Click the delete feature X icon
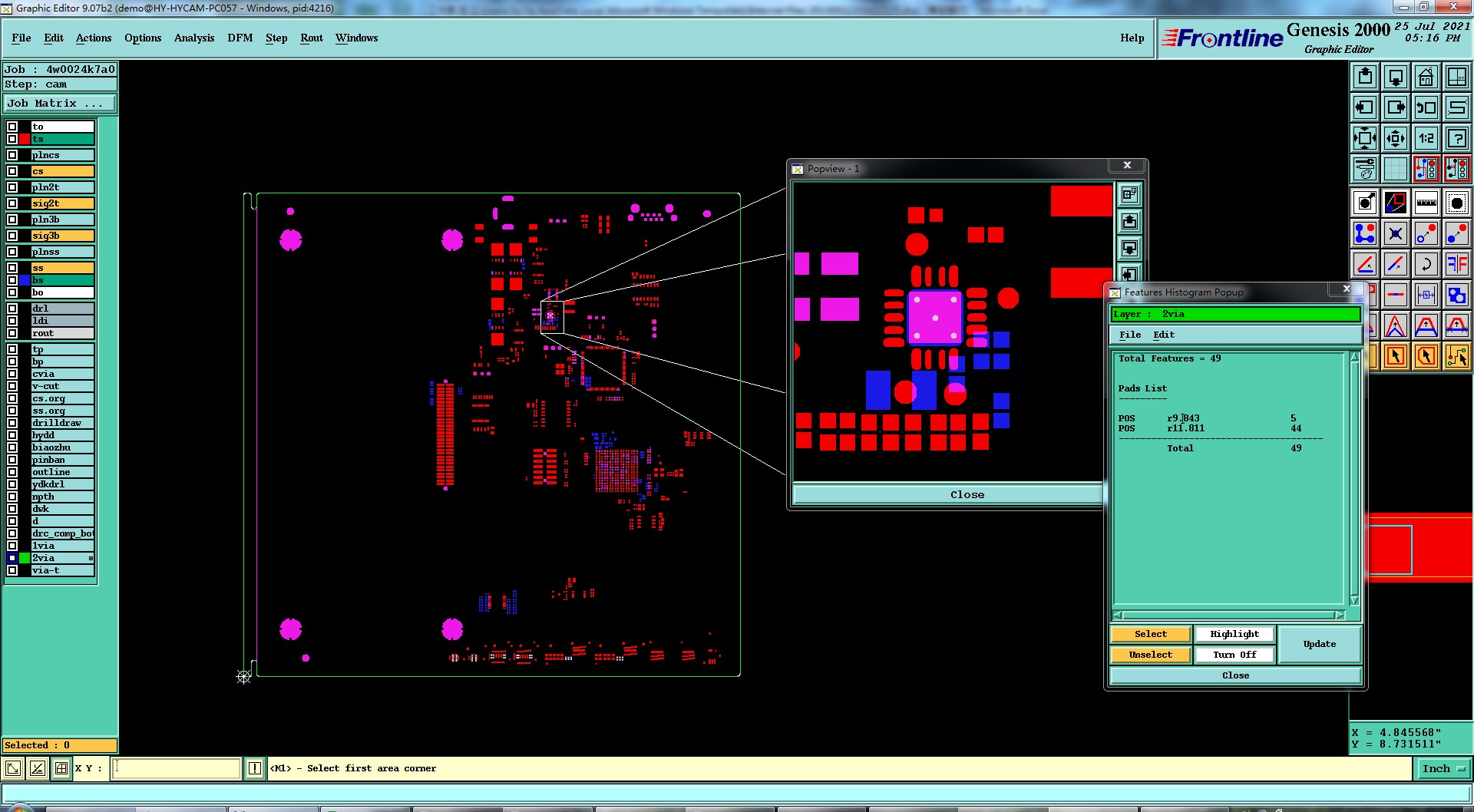The image size is (1474, 812). (x=1396, y=233)
